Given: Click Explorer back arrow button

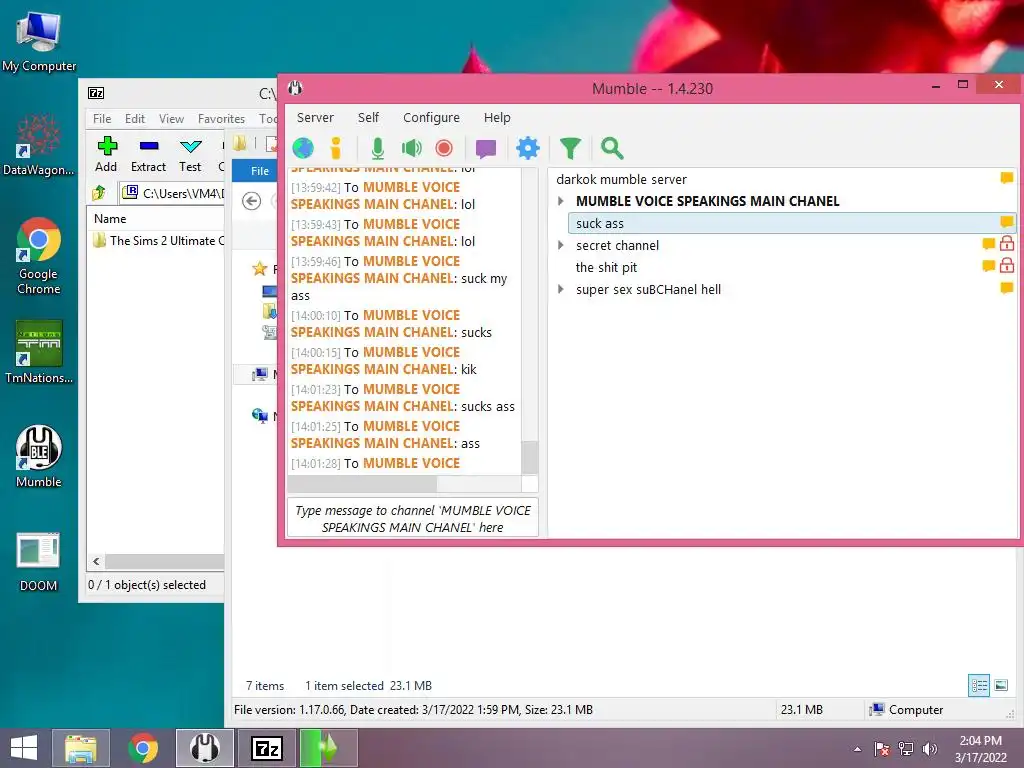Looking at the screenshot, I should 251,201.
